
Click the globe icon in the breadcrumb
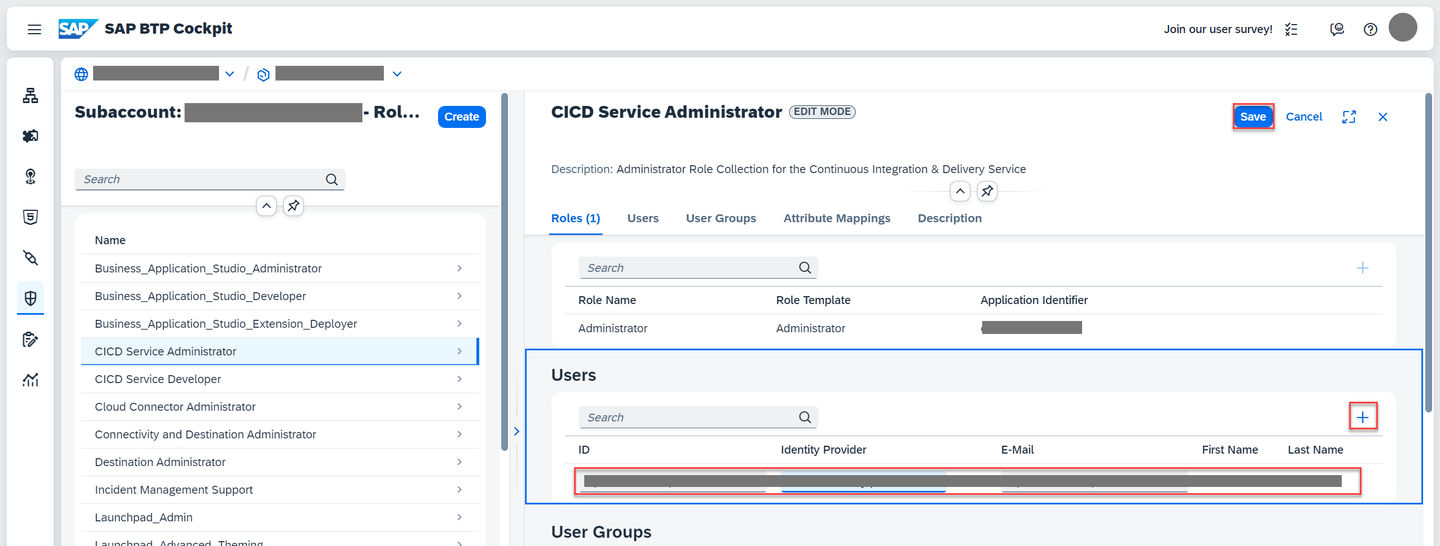pyautogui.click(x=82, y=74)
